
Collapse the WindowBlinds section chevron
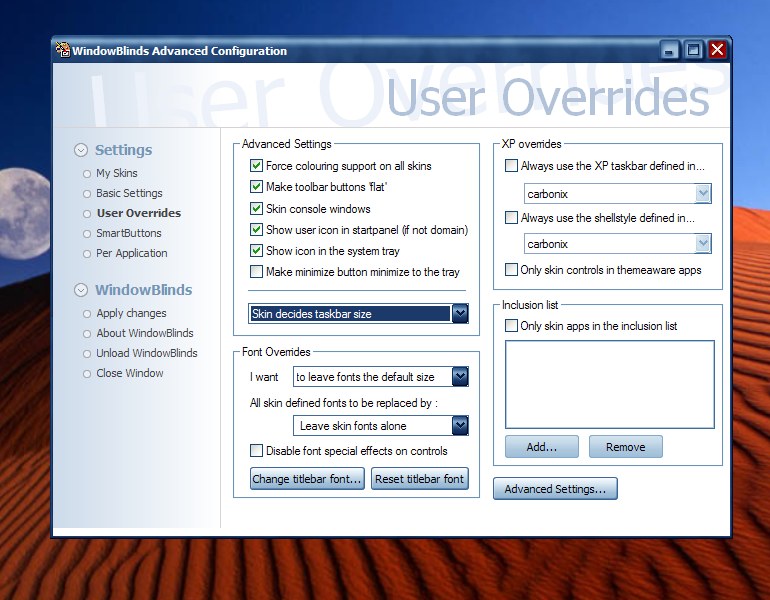click(81, 290)
